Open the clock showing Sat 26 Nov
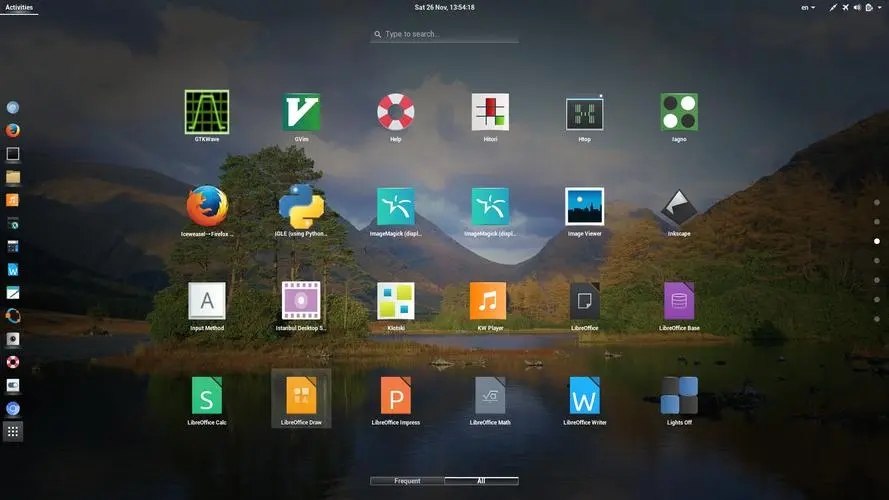This screenshot has height=500, width=889. [x=444, y=7]
